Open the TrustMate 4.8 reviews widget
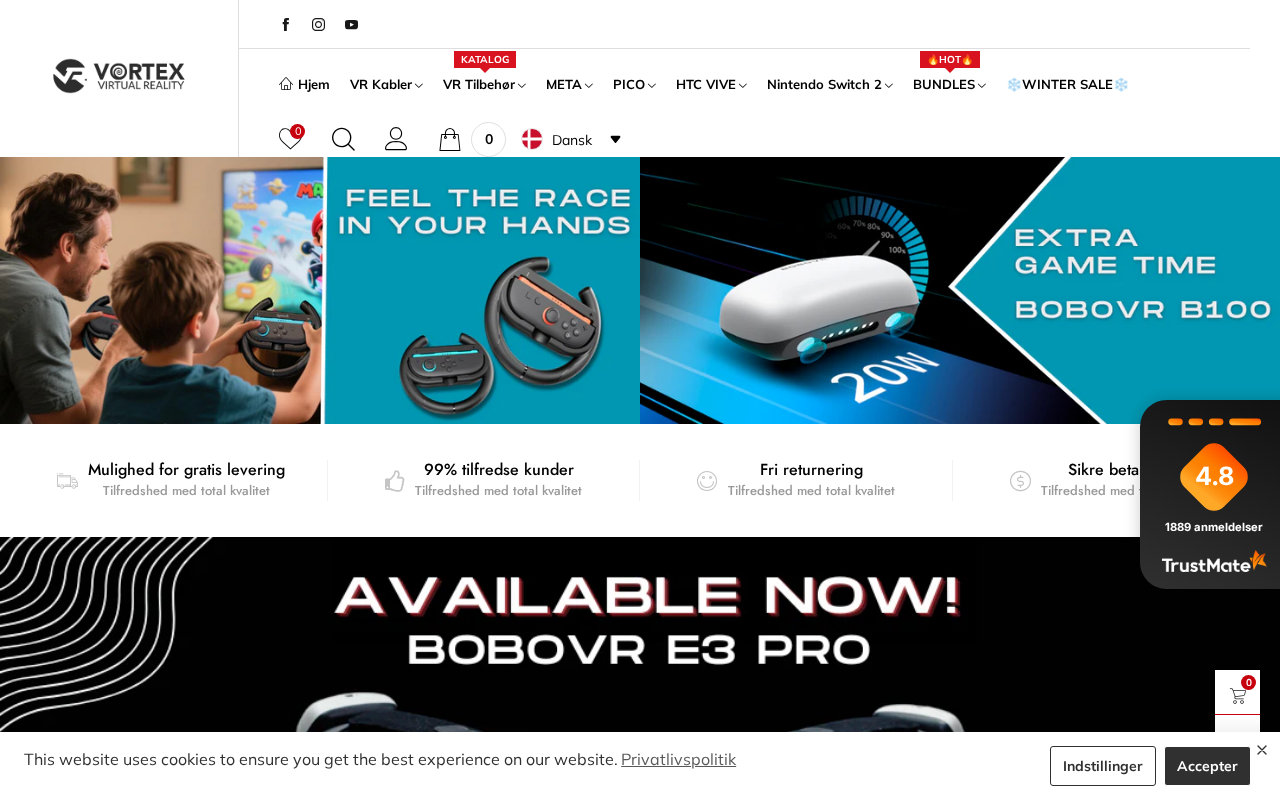Image resolution: width=1280 pixels, height=800 pixels. [x=1210, y=494]
